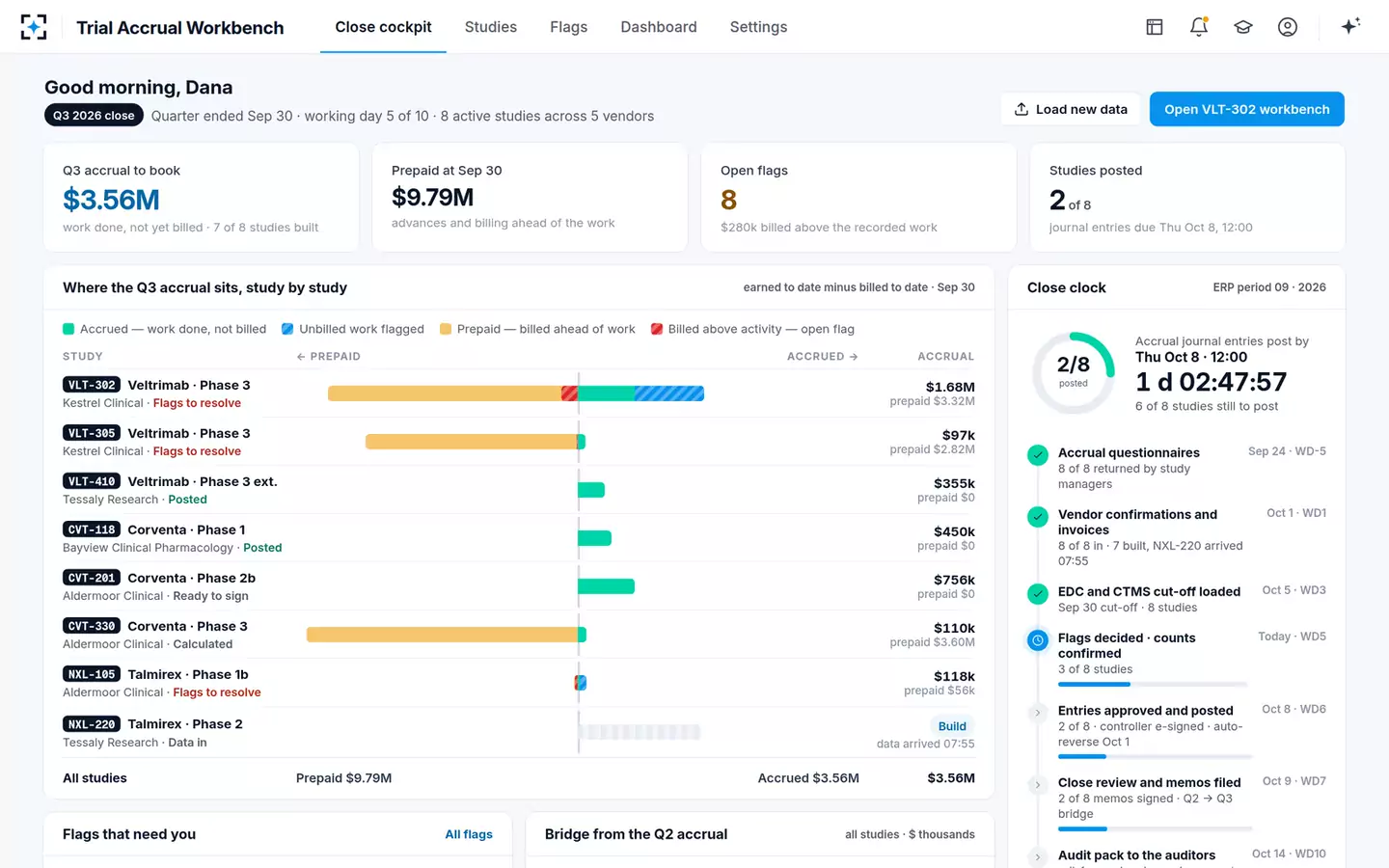The image size is (1389, 868).
Task: Click the Build button for NXL-220
Action: 952,726
